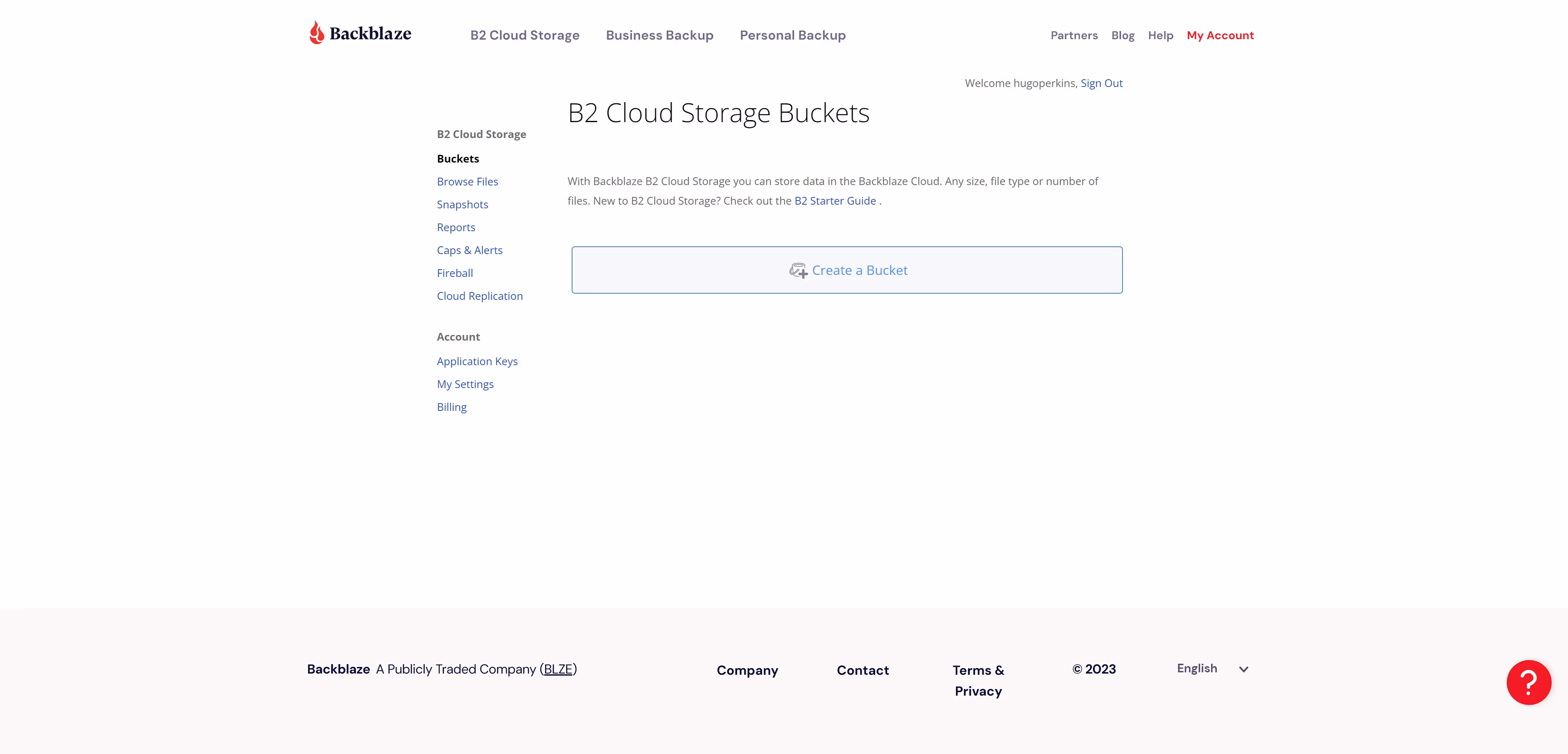Open Business Backup menu
Viewport: 1568px width, 754px height.
coord(659,35)
